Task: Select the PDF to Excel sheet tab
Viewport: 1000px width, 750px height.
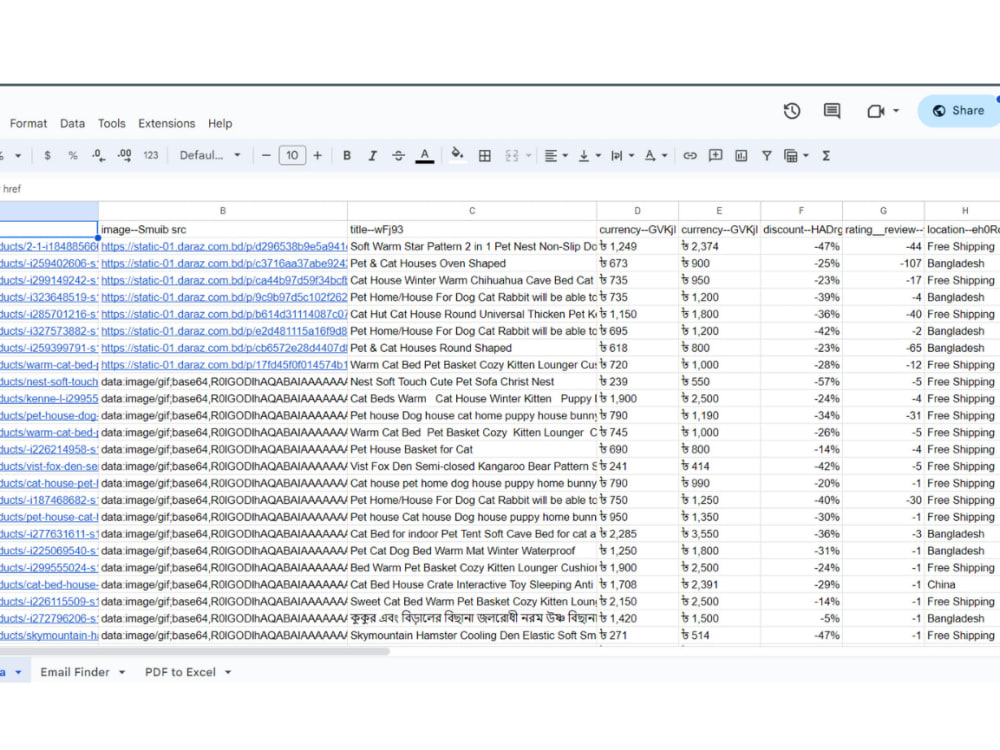Action: 180,672
